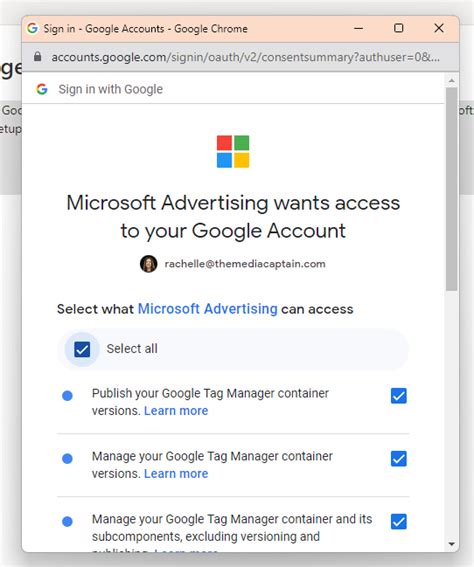This screenshot has height=567, width=474.
Task: Click the Google logo in window title bar
Action: 33,28
